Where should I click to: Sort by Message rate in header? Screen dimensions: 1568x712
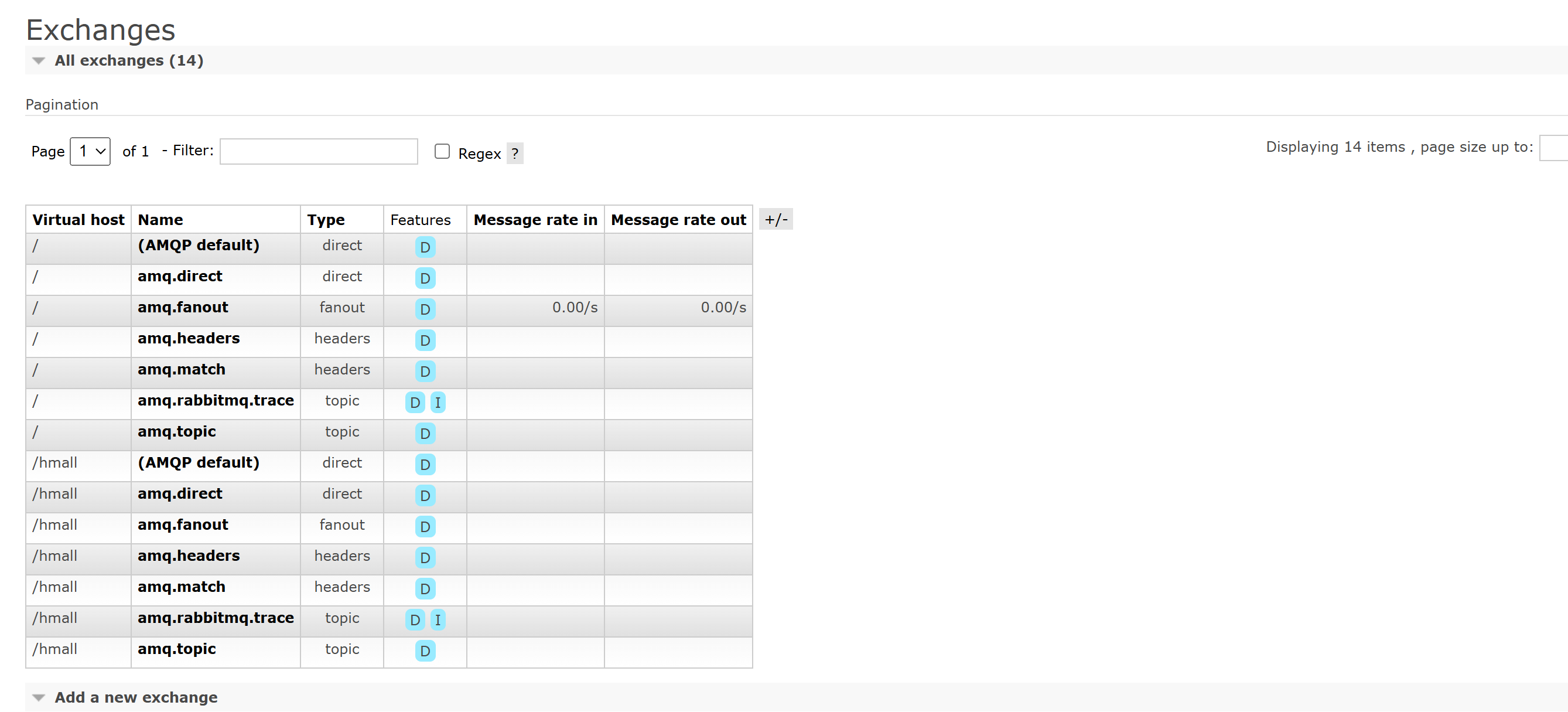(535, 220)
